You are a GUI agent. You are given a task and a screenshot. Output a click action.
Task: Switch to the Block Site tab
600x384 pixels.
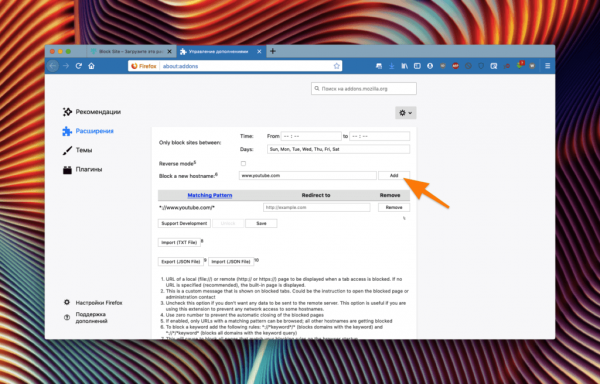pyautogui.click(x=130, y=51)
